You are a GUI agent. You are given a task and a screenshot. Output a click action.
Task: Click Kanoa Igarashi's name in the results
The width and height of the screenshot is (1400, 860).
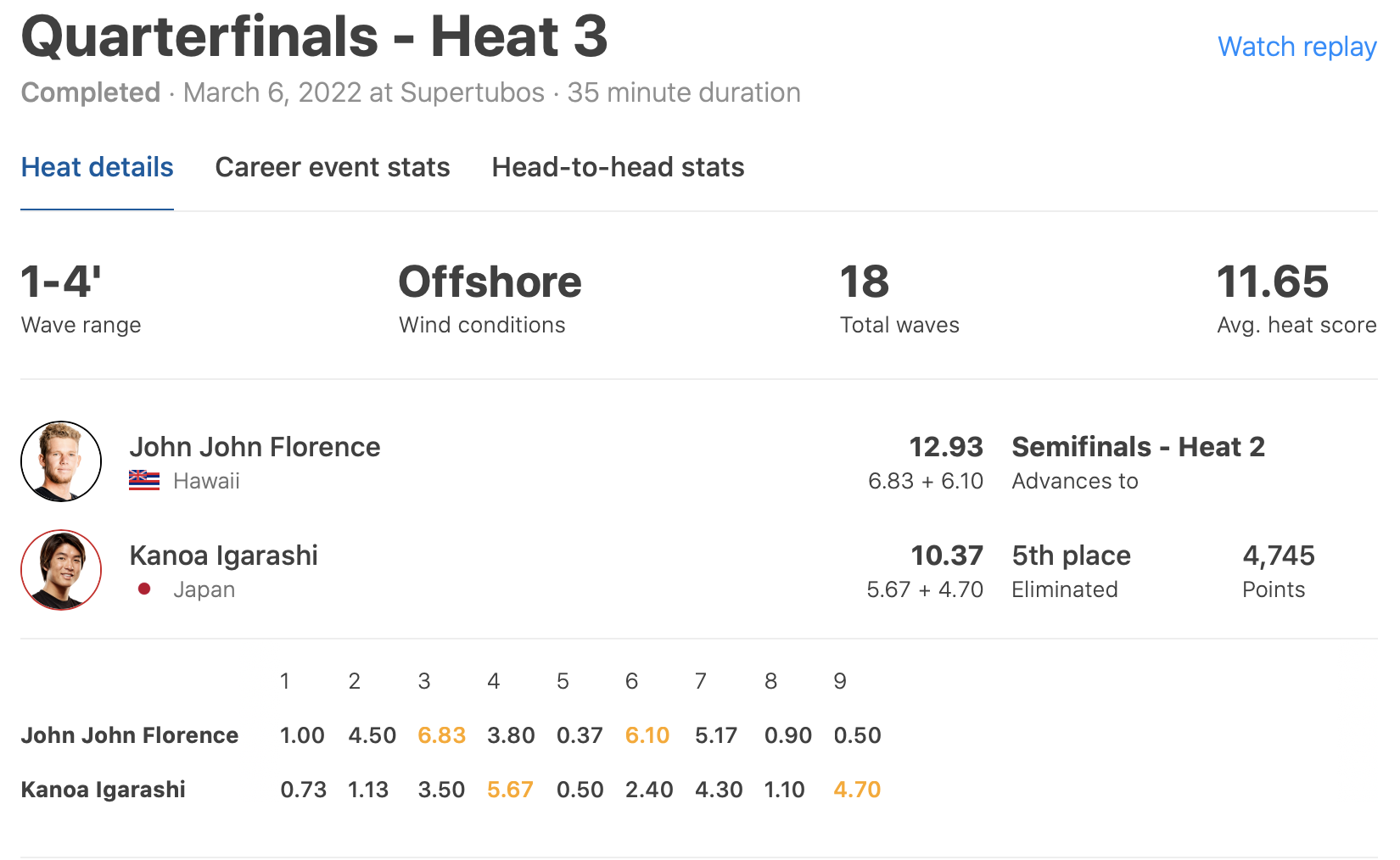coord(223,556)
